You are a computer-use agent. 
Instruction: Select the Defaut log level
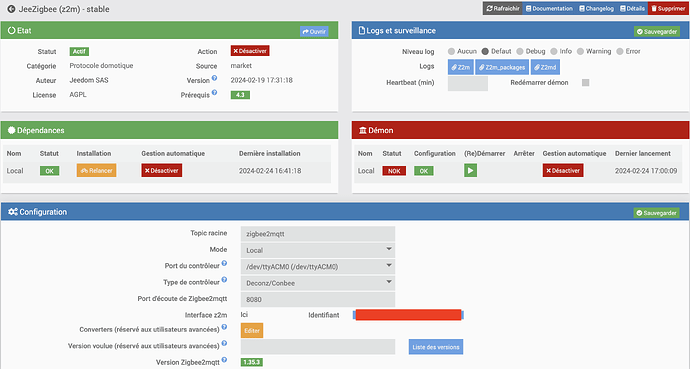point(485,51)
